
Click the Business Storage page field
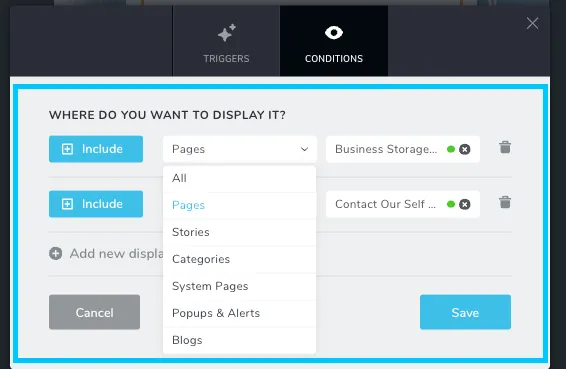pos(403,149)
